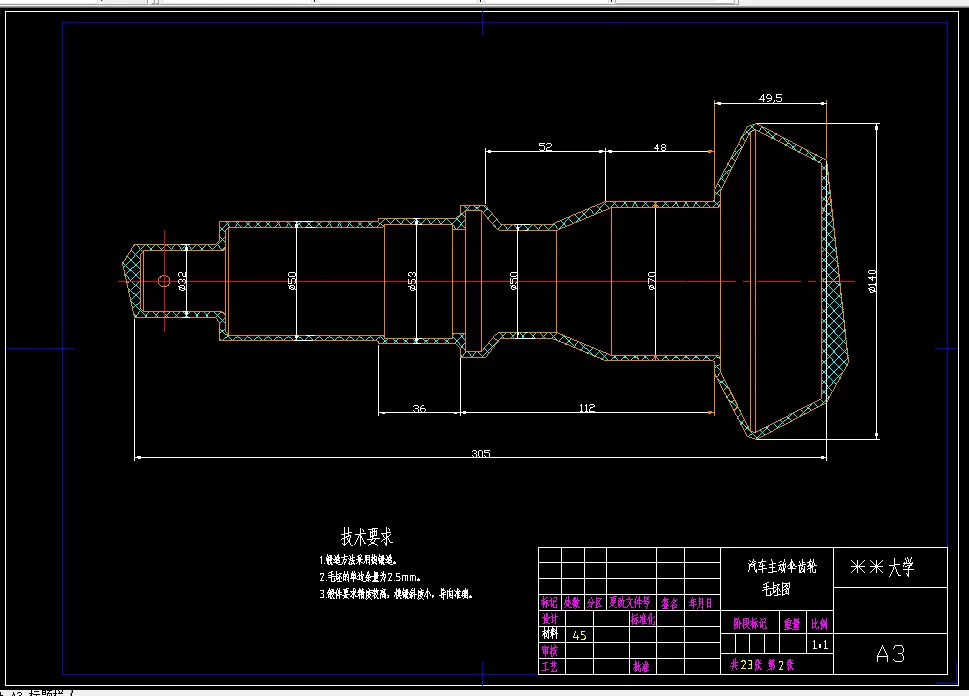Click the 技术要求 heading

tap(367, 537)
